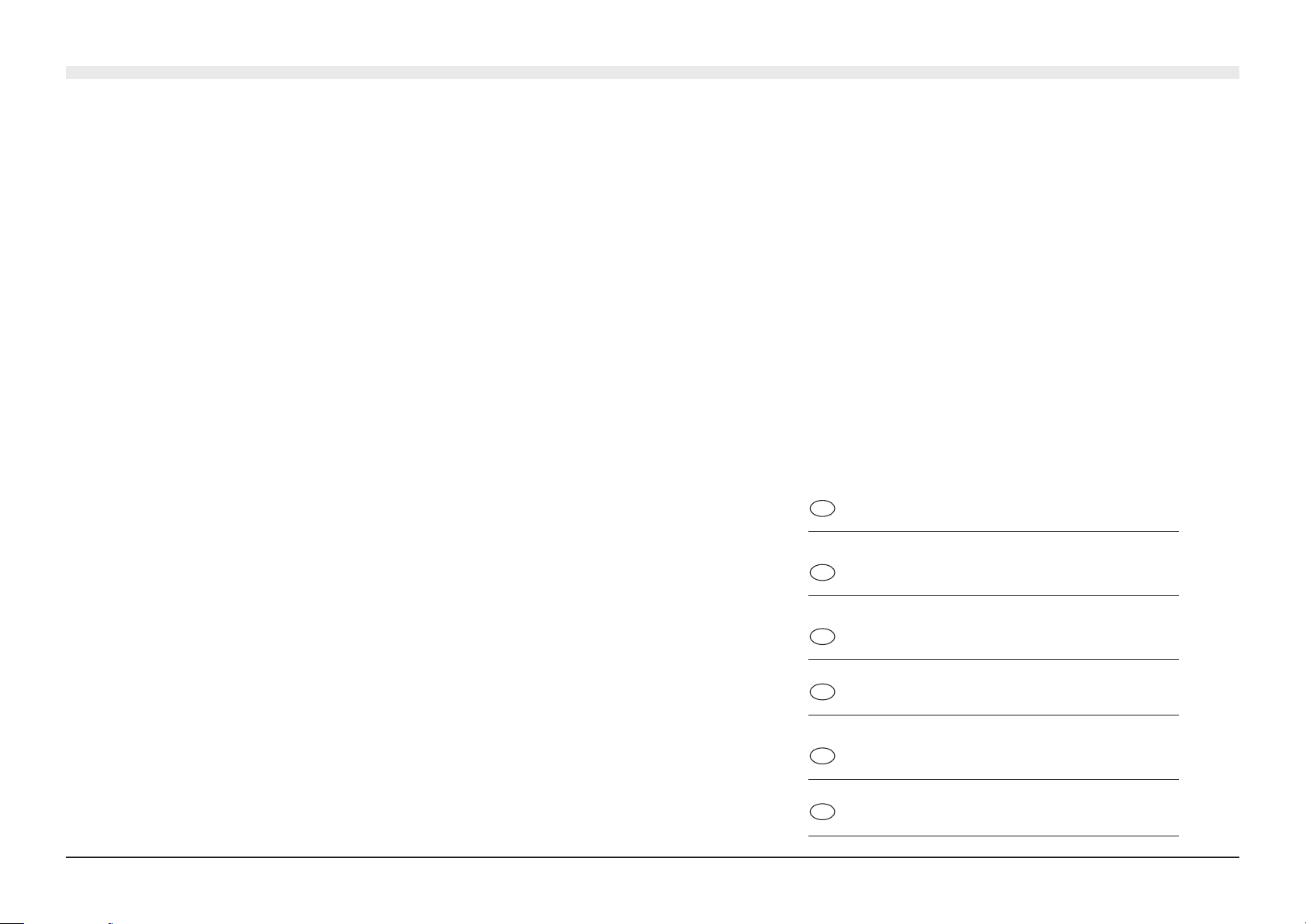Image resolution: width=1306 pixels, height=924 pixels.
Task: Click the full-width black footer rule
Action: click(653, 857)
